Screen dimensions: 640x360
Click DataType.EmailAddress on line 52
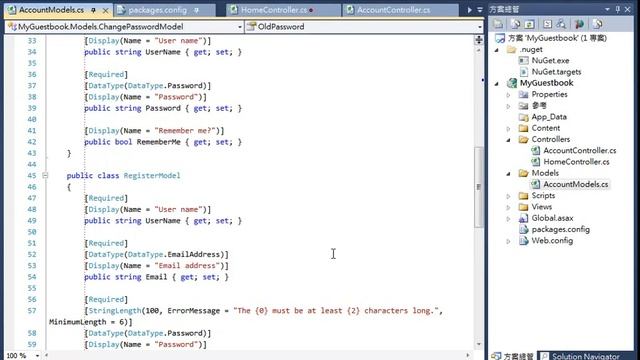tap(174, 254)
